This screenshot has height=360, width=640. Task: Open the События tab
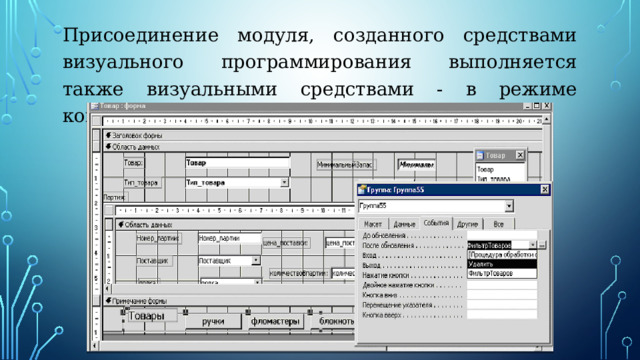436,223
